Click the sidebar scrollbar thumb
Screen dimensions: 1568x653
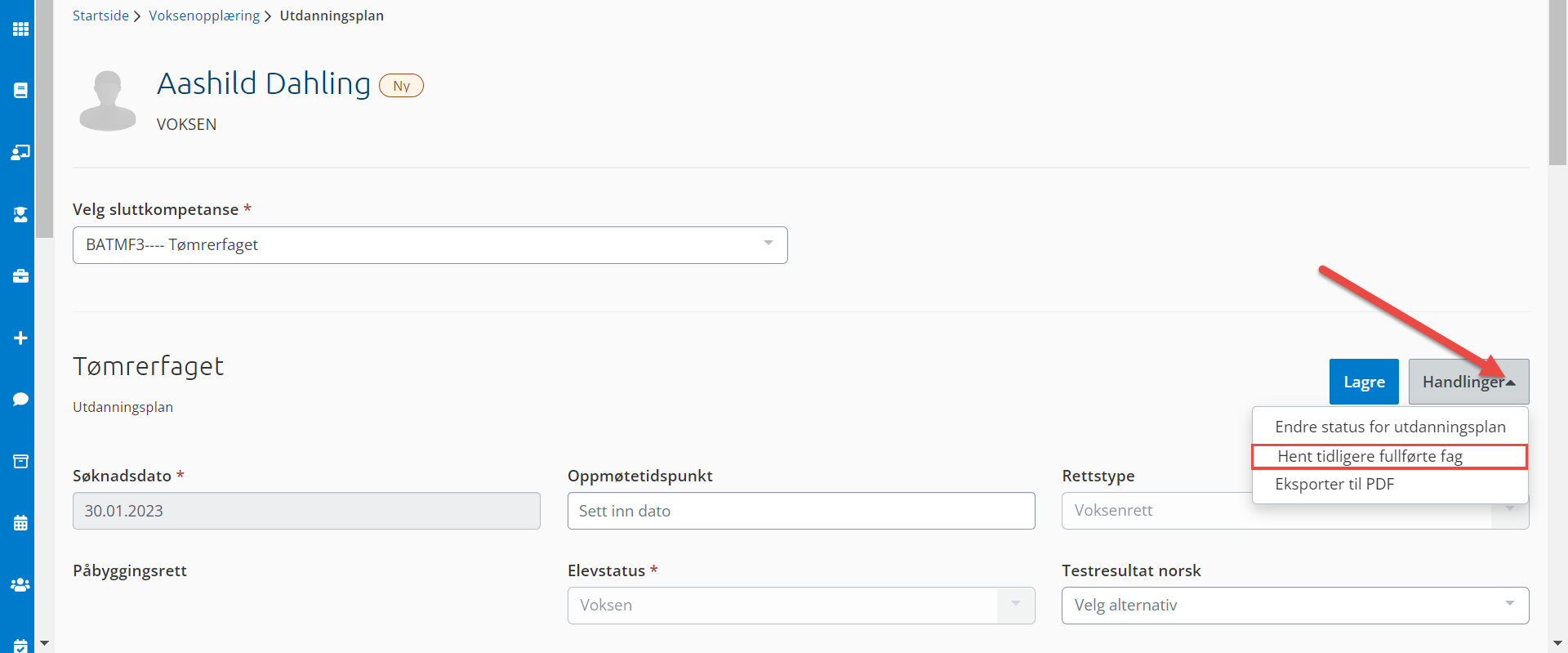(x=45, y=119)
